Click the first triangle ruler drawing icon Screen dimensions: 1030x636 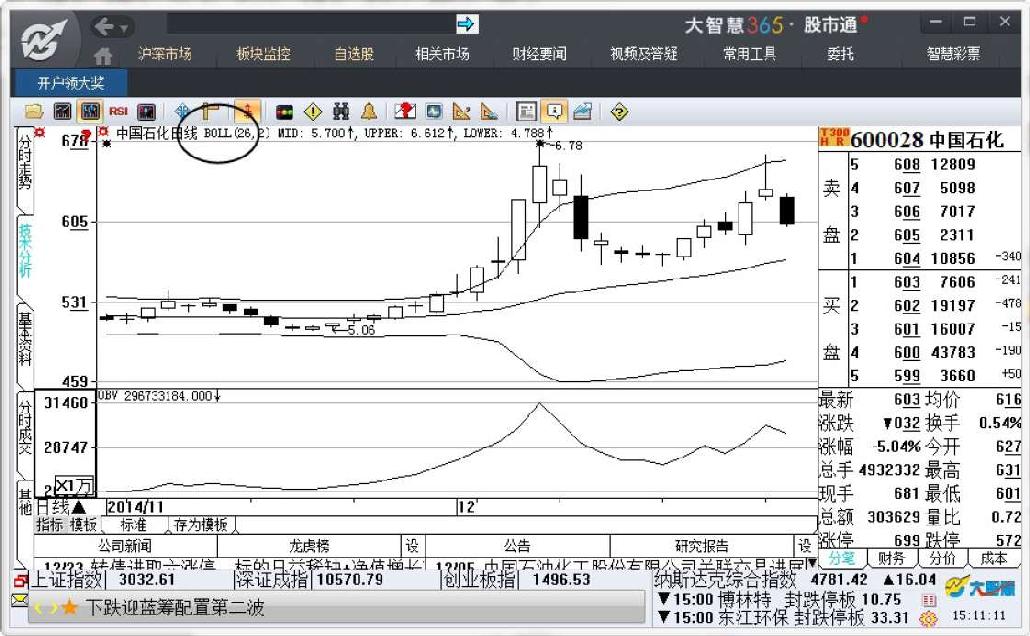tap(462, 112)
